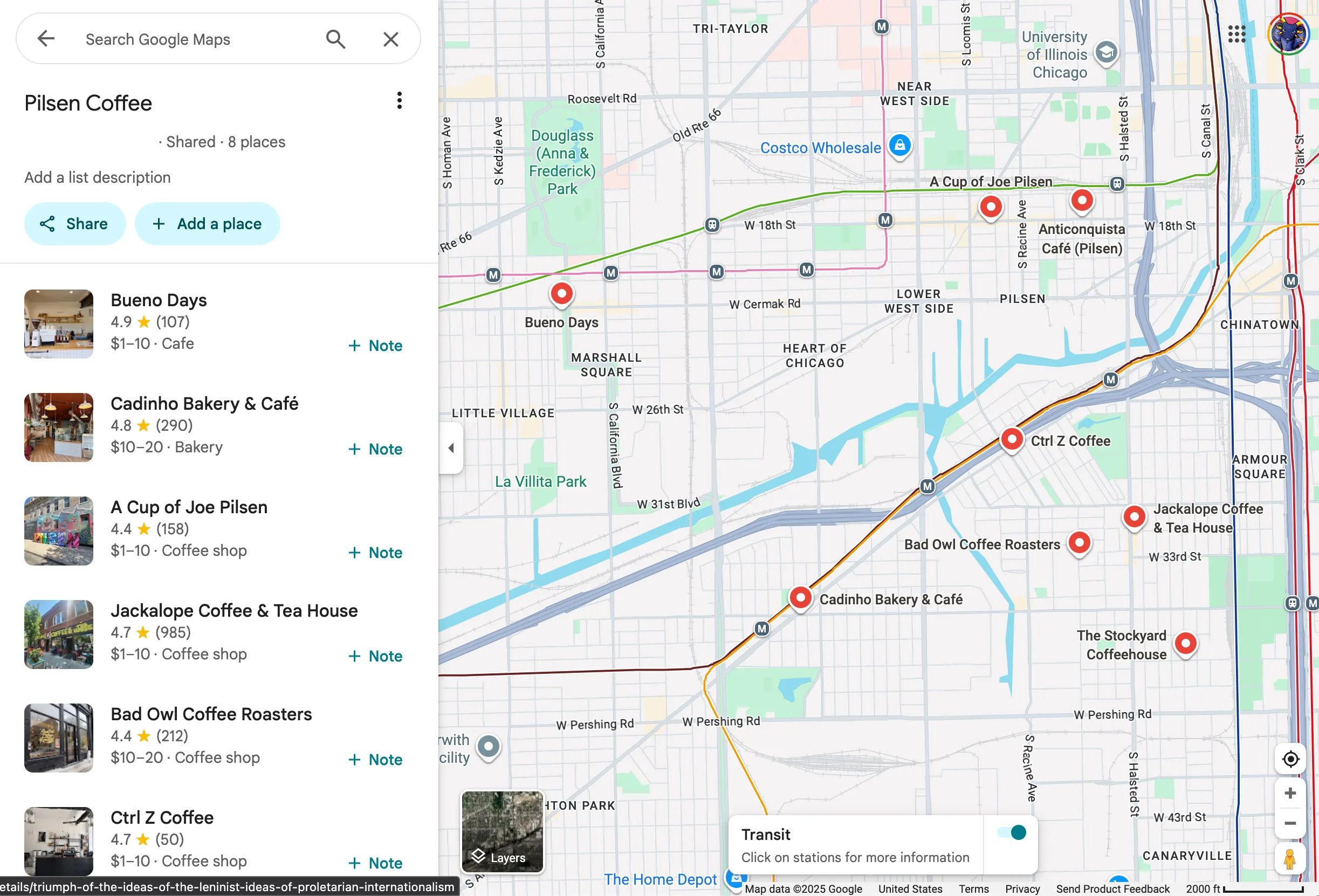Zoom out using the minus icon

coord(1290,823)
